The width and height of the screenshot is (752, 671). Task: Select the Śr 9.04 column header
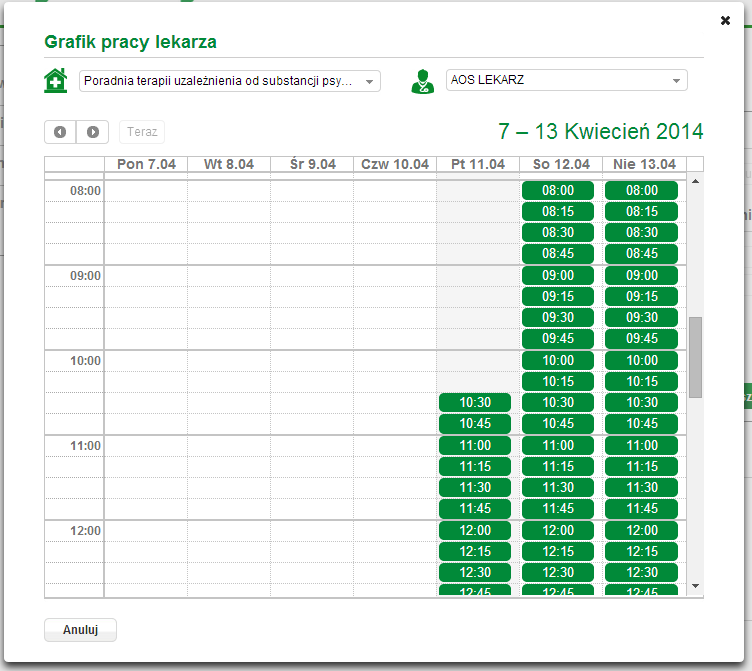(312, 164)
